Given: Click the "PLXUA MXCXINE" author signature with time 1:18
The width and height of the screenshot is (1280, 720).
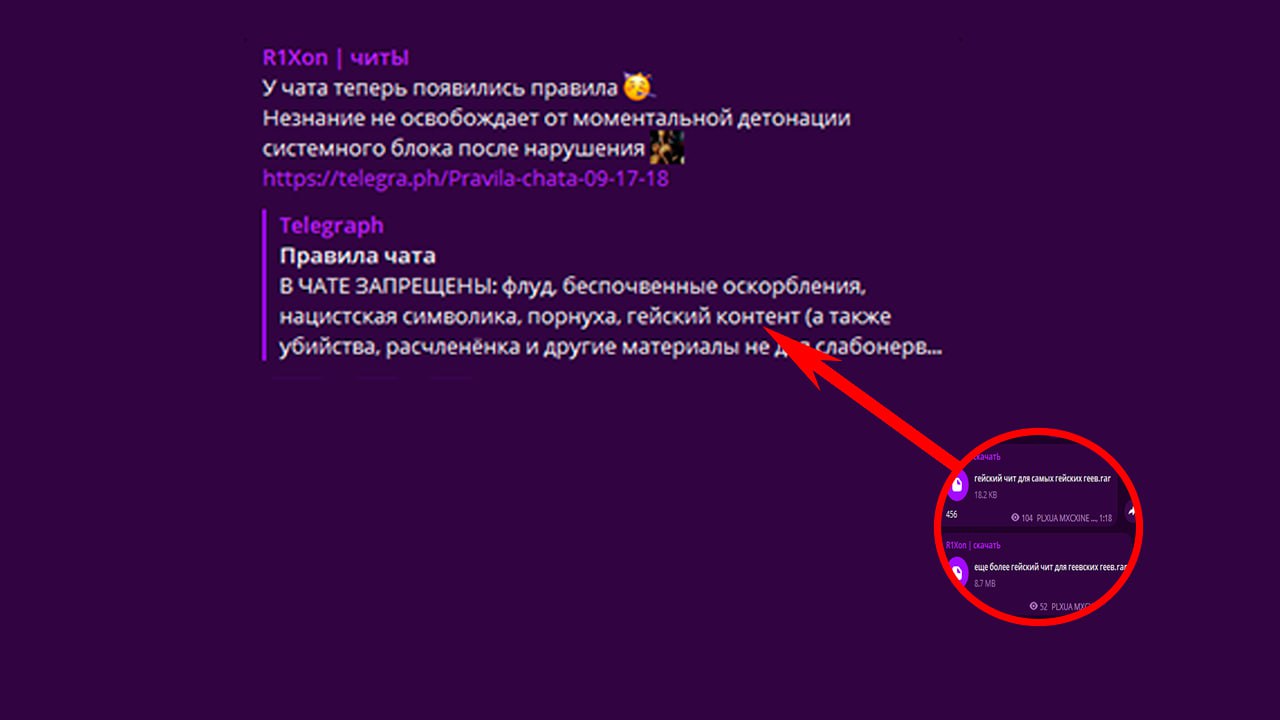Looking at the screenshot, I should point(1074,518).
